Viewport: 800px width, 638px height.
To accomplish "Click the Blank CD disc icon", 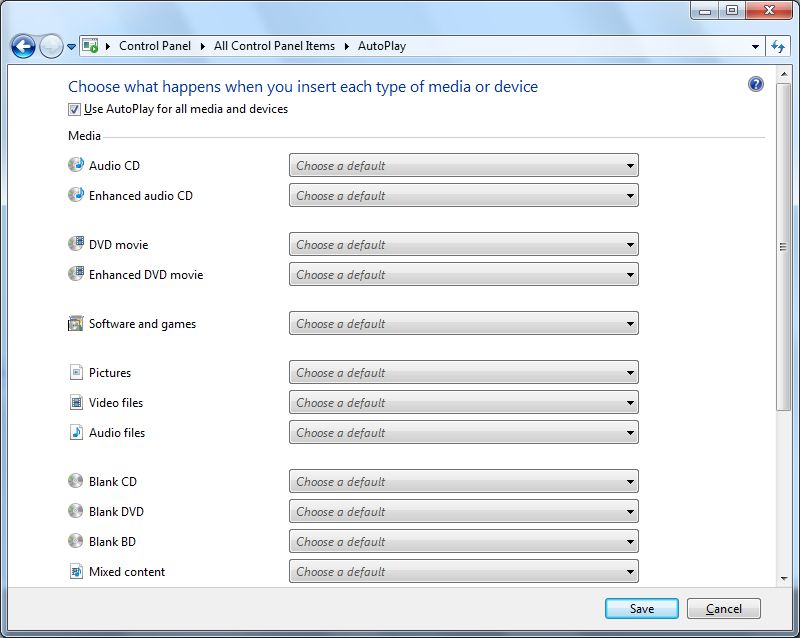I will 76,481.
